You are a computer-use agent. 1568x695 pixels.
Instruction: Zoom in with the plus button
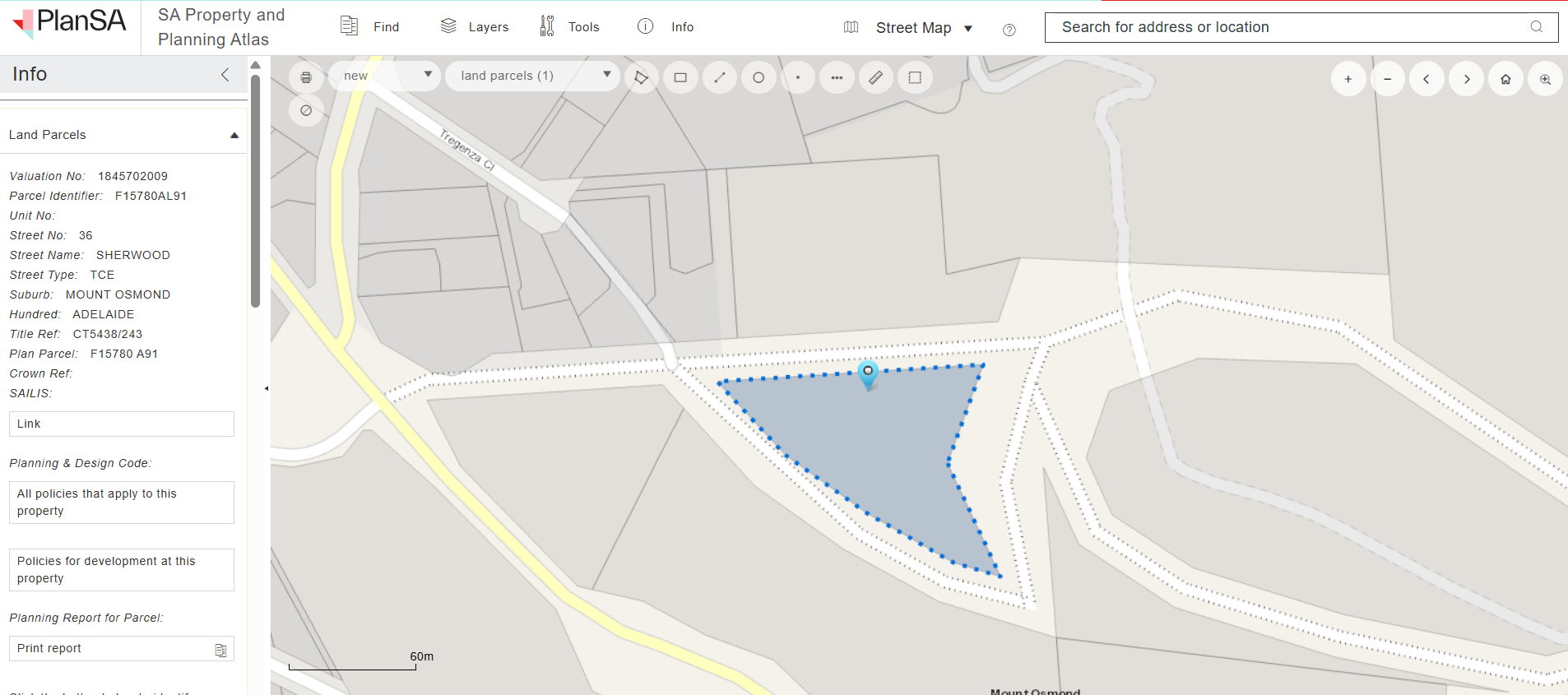click(1348, 79)
